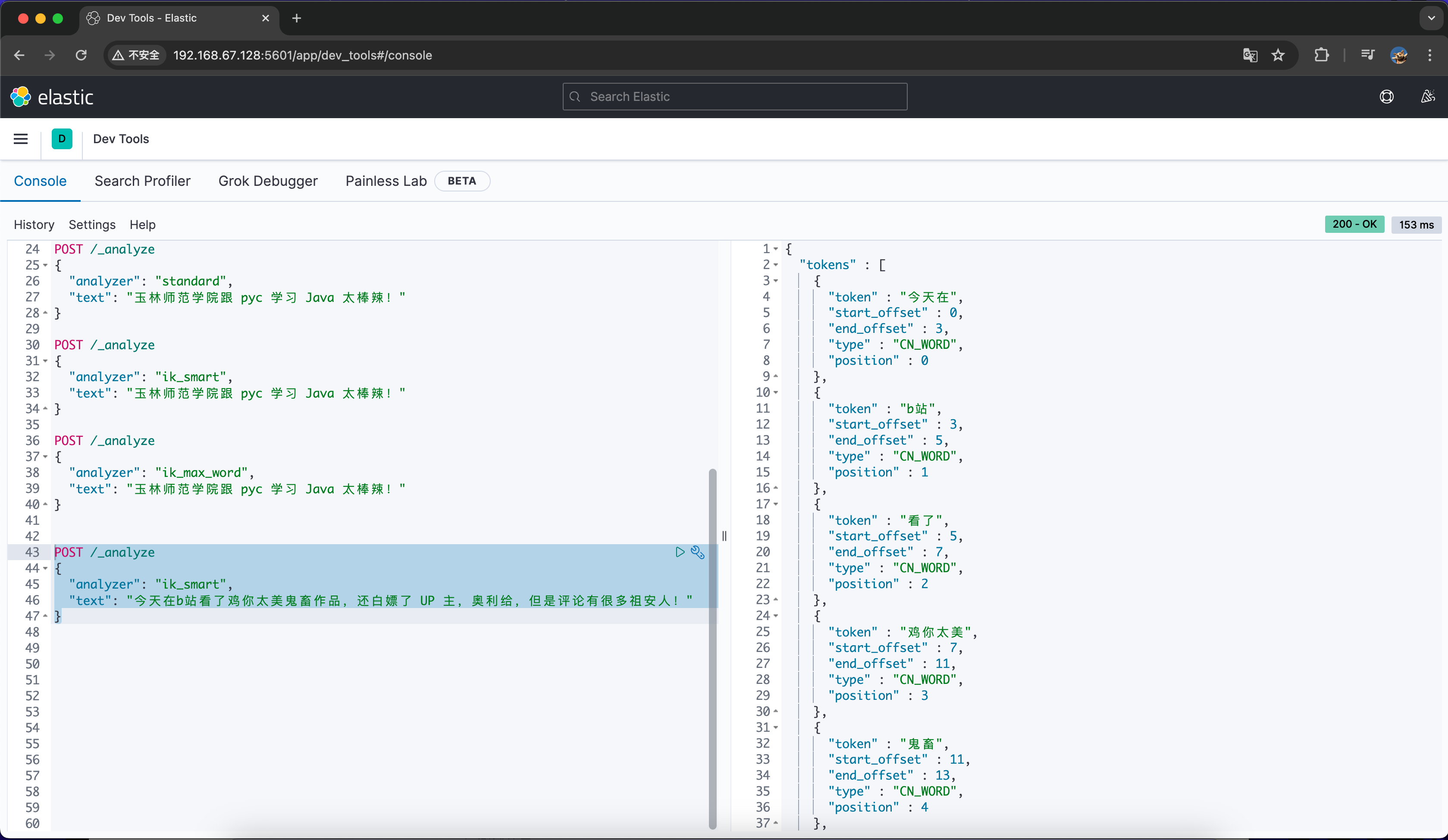Switch to the Search Profiler tab

tap(142, 181)
